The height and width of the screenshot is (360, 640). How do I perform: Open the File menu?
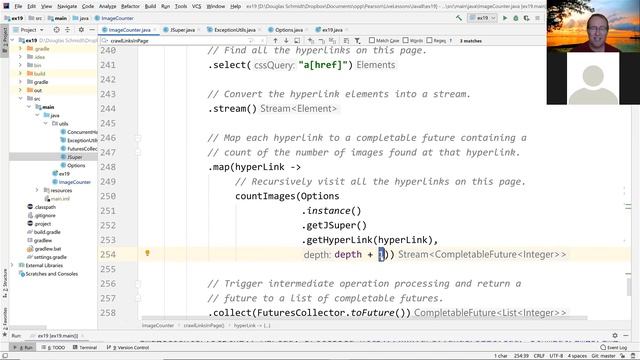[18, 6]
